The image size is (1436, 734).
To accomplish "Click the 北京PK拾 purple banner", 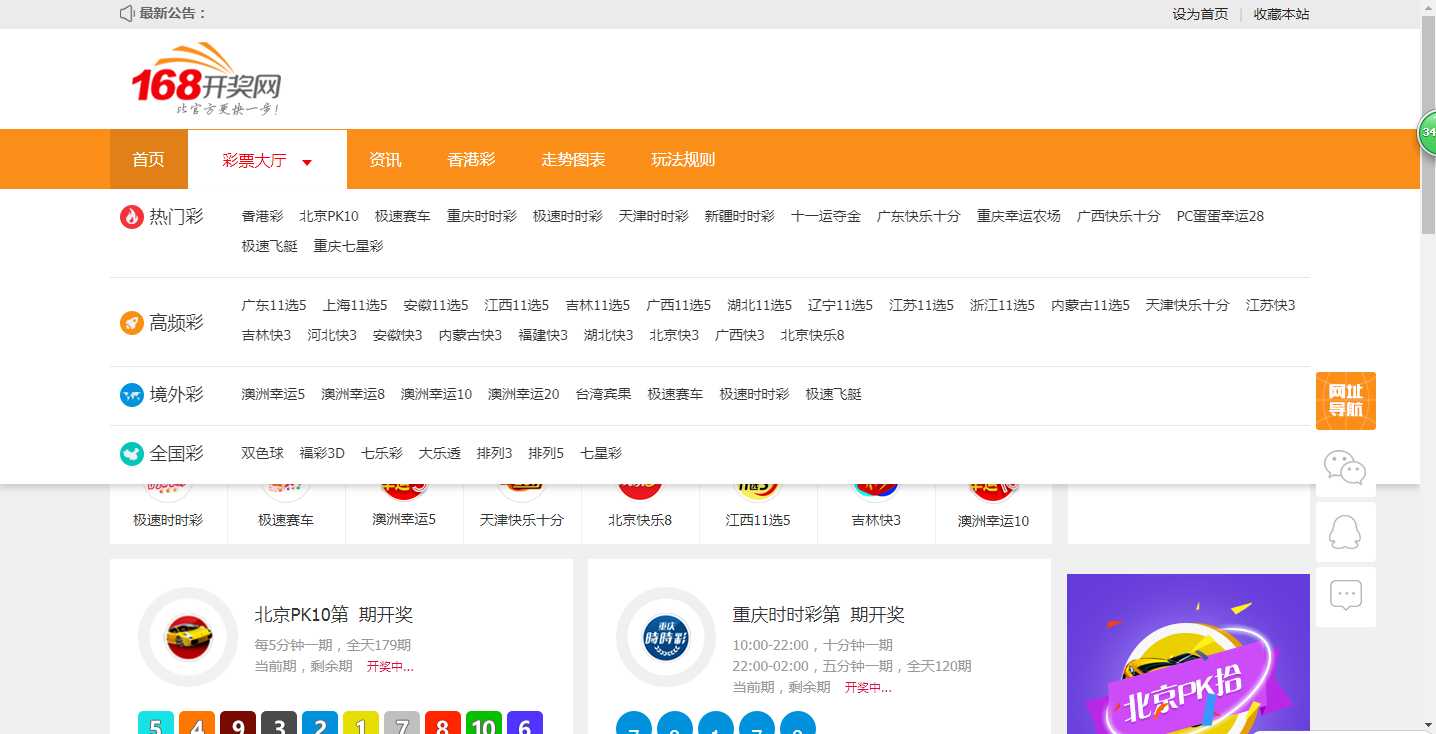I will pos(1188,654).
